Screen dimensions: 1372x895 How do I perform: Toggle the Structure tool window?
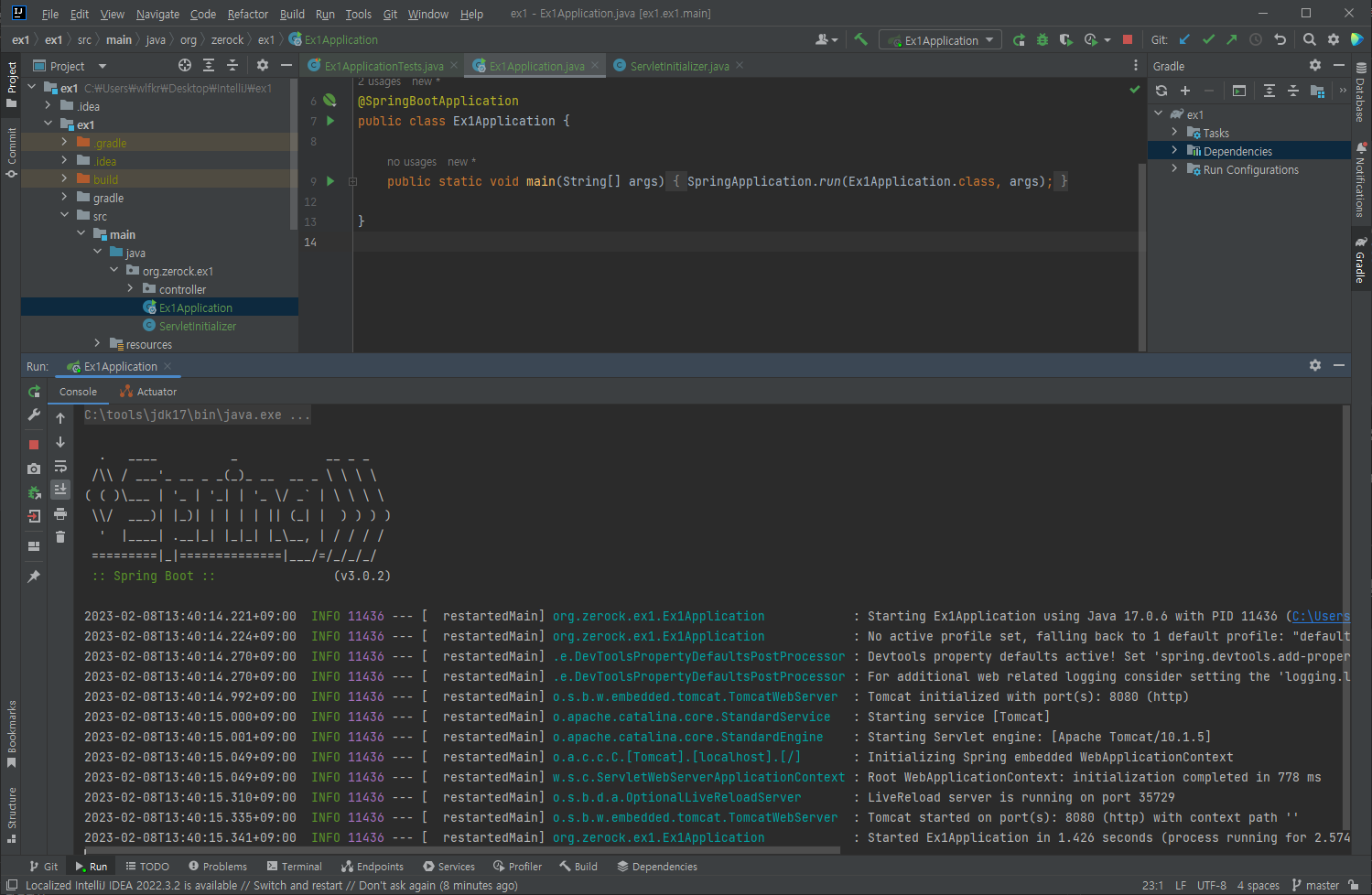click(11, 814)
